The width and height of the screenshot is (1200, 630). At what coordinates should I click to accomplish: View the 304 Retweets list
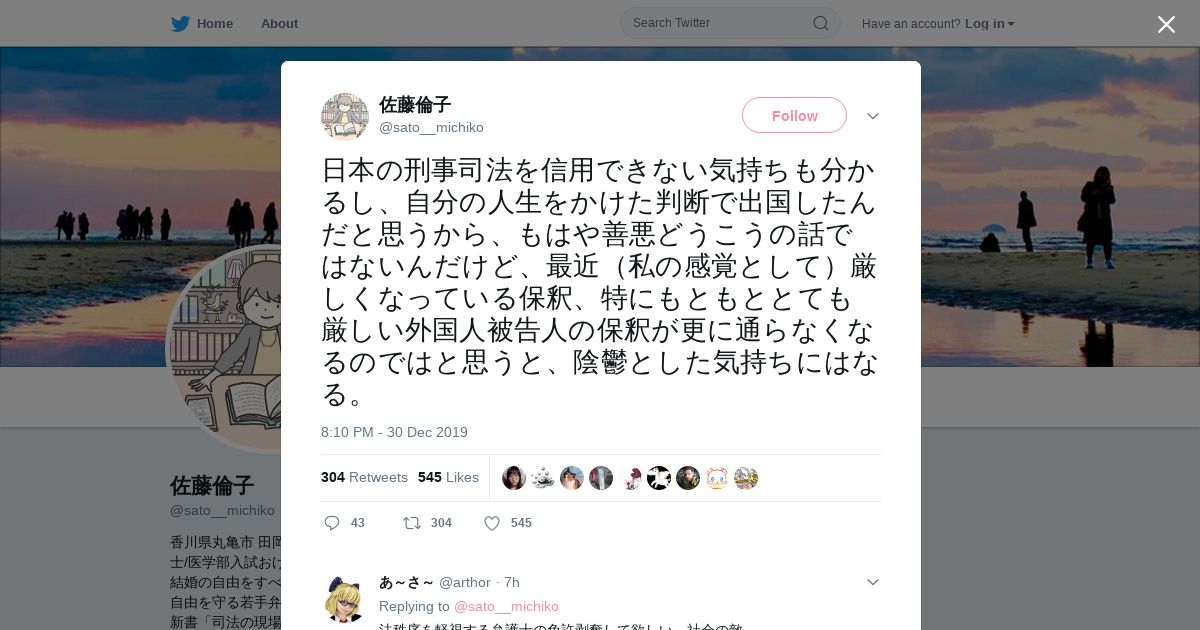(364, 477)
